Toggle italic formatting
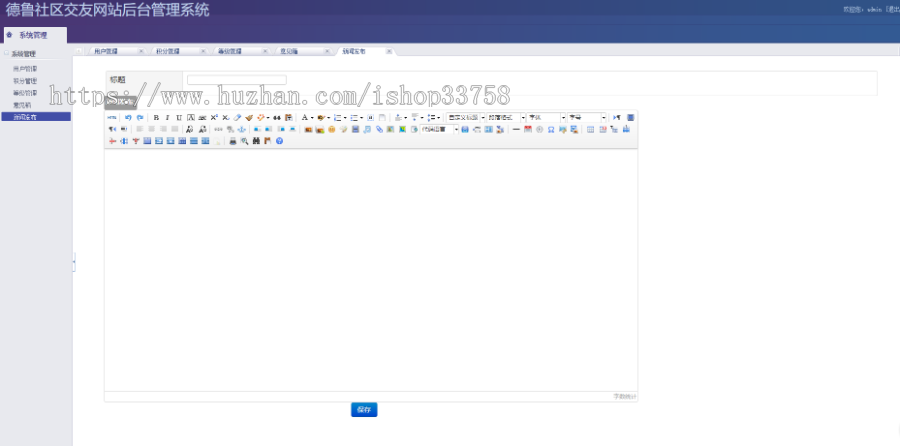This screenshot has width=900, height=446. point(168,118)
